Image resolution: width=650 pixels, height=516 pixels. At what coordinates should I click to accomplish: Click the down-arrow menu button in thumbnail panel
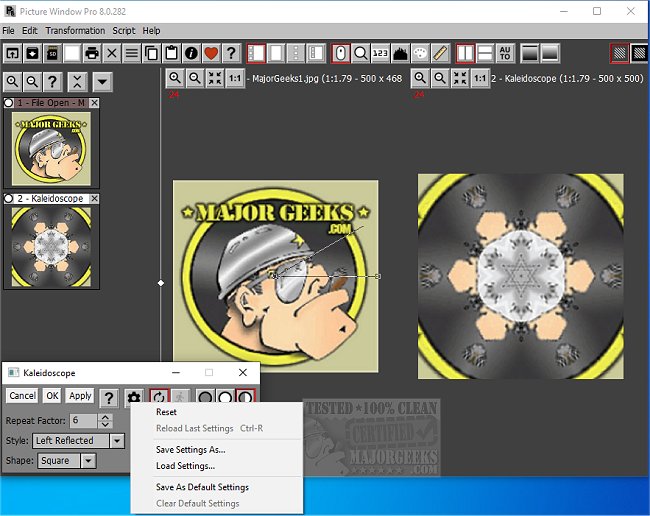[102, 82]
